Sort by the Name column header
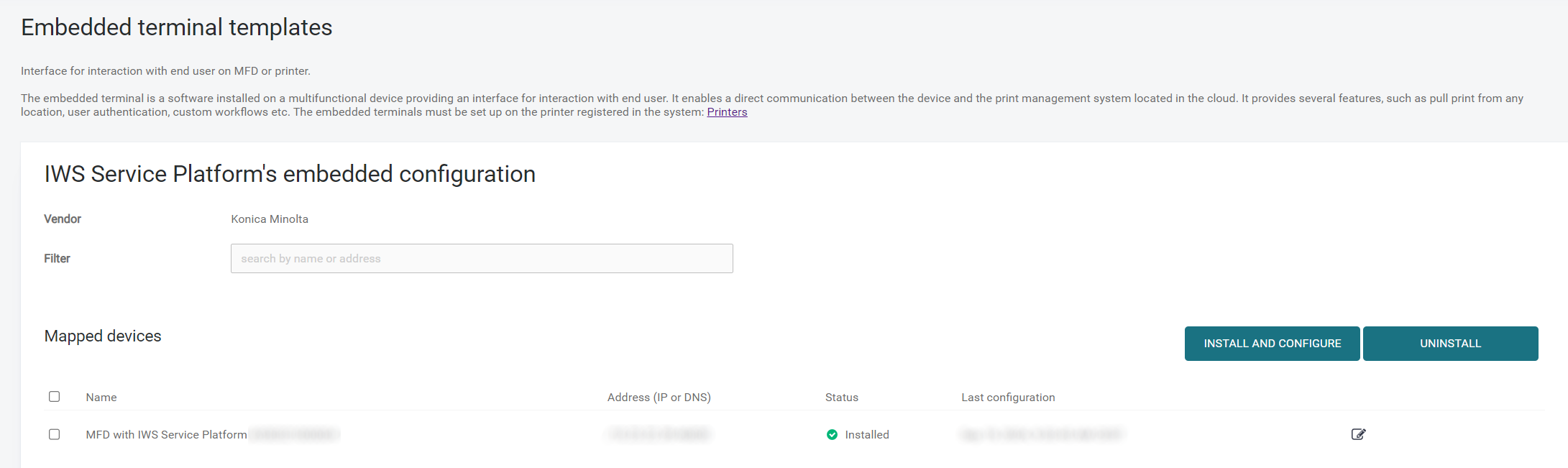This screenshot has width=1568, height=468. tap(101, 398)
